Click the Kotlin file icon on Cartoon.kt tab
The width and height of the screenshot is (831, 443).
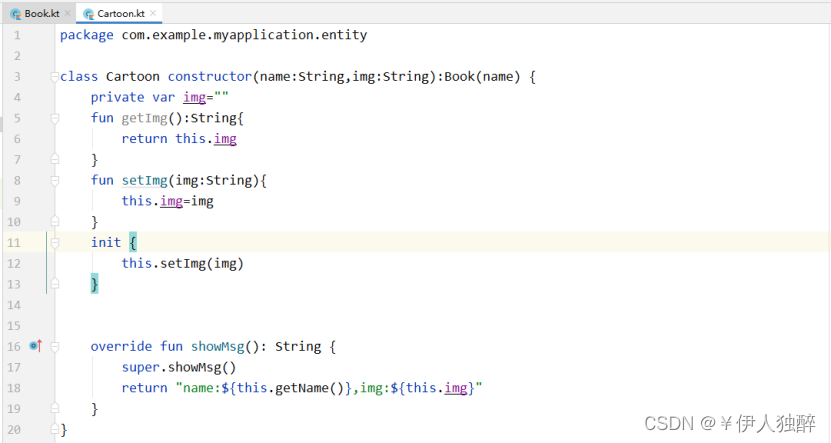click(x=89, y=14)
